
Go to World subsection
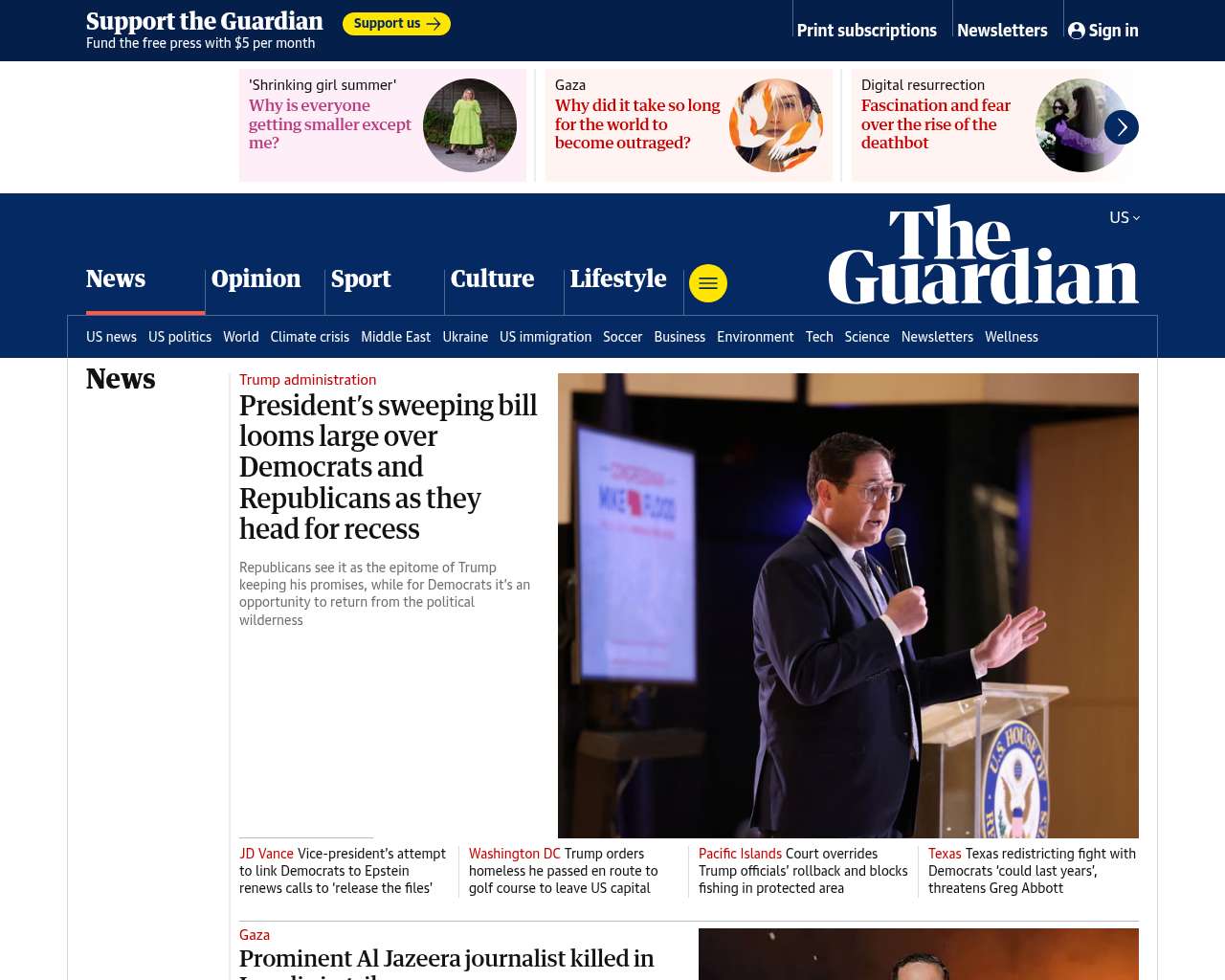241,337
